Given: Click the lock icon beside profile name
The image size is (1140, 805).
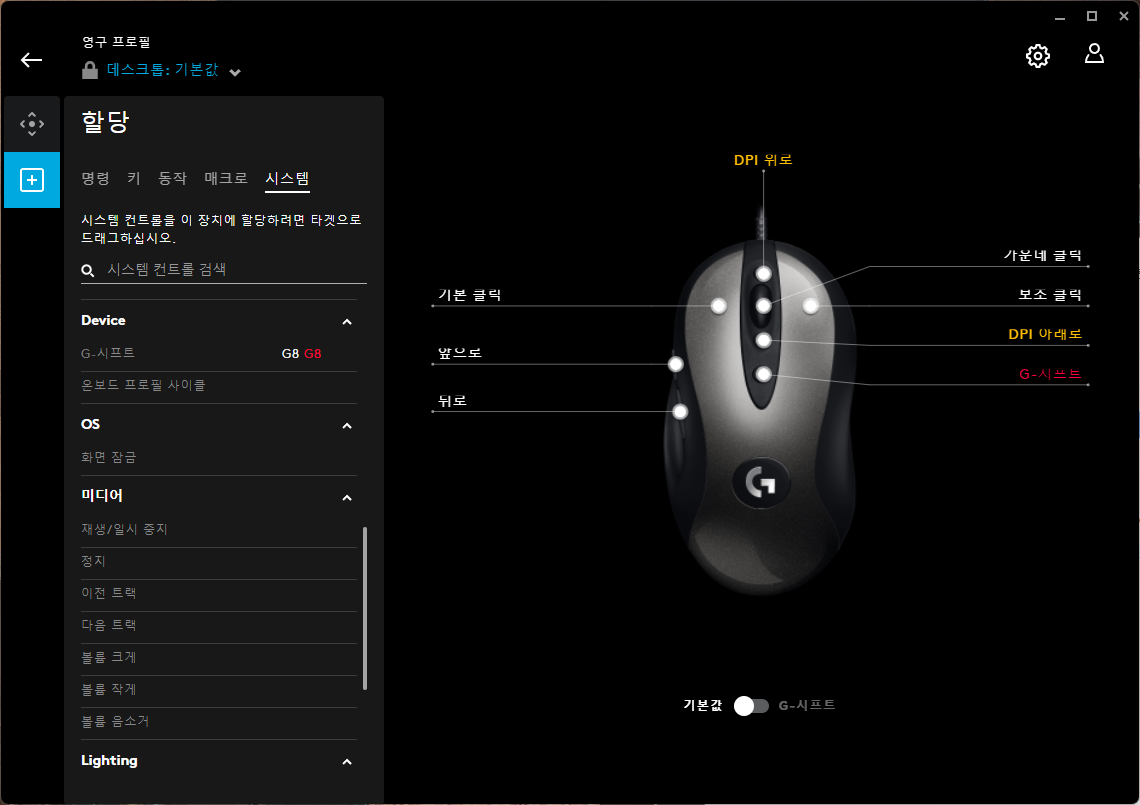Looking at the screenshot, I should coord(89,71).
